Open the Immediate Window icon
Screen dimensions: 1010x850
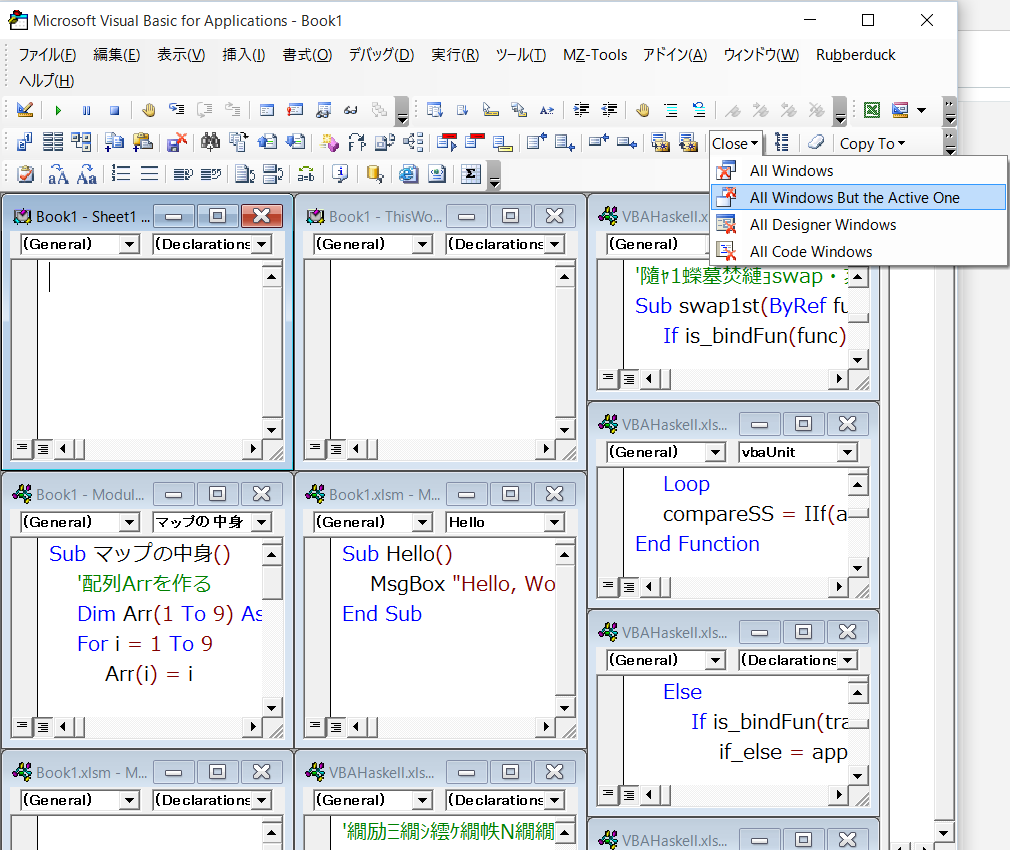[x=295, y=110]
